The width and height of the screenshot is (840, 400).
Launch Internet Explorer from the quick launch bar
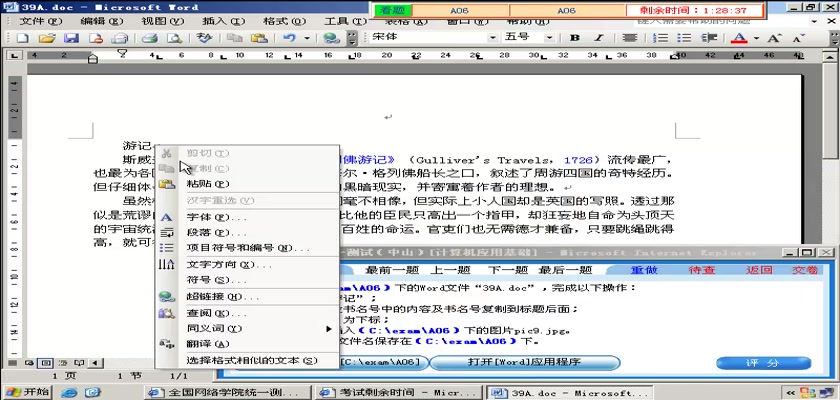69,393
